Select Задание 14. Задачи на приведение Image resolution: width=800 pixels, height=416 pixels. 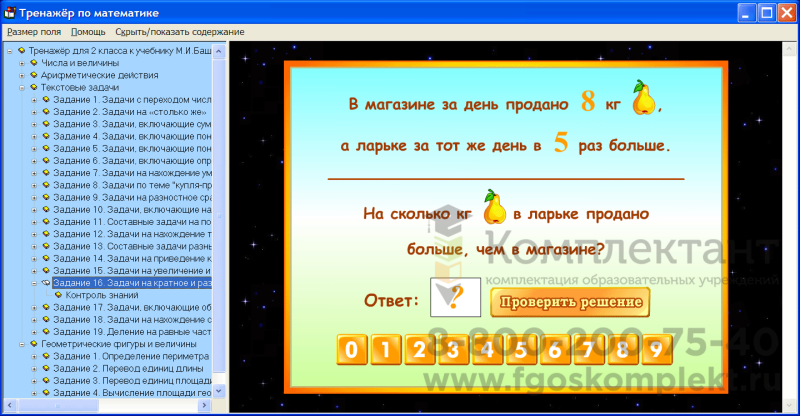[132, 259]
